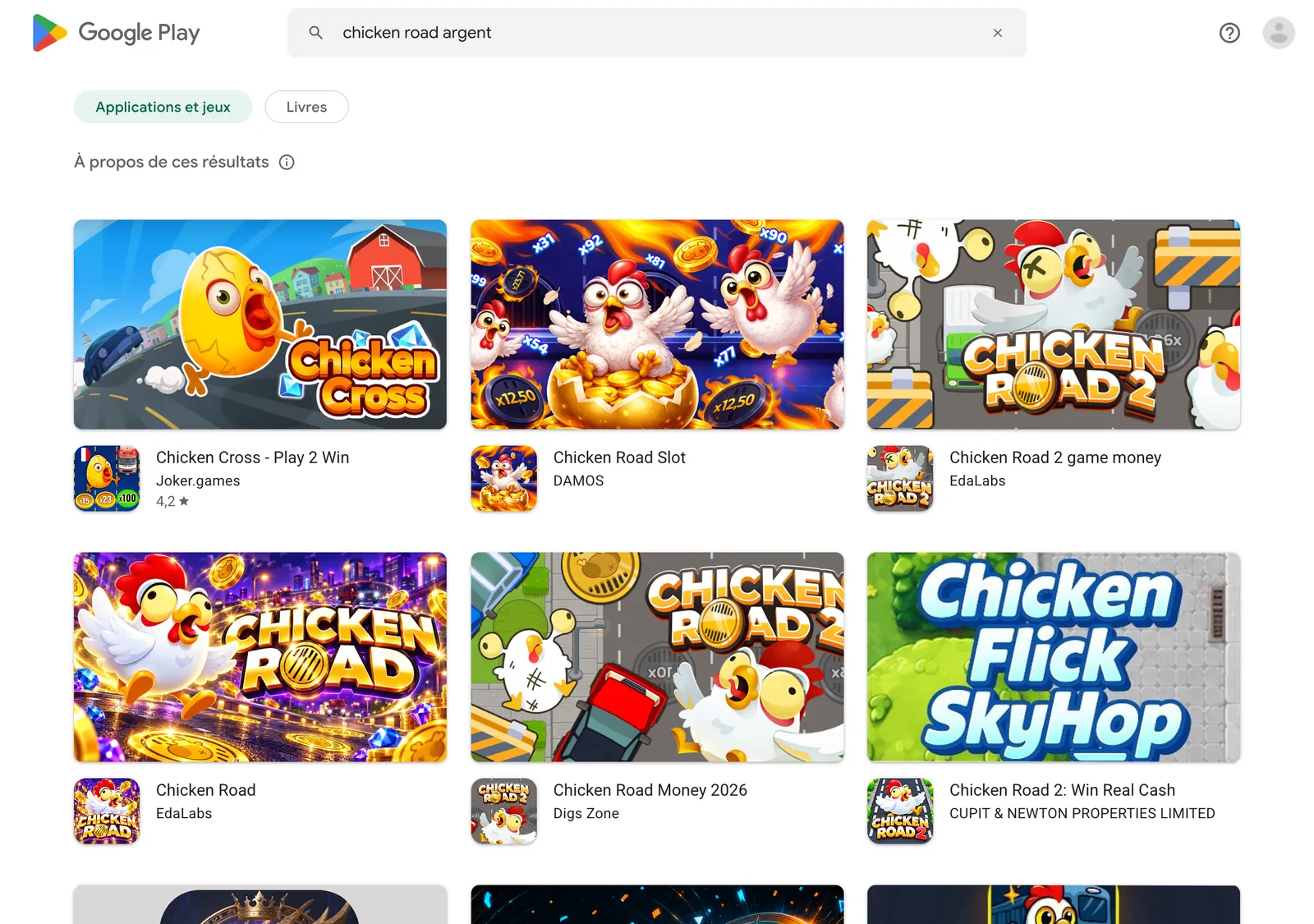Click the Digs Zone developer name
Image resolution: width=1314 pixels, height=924 pixels.
click(x=586, y=813)
